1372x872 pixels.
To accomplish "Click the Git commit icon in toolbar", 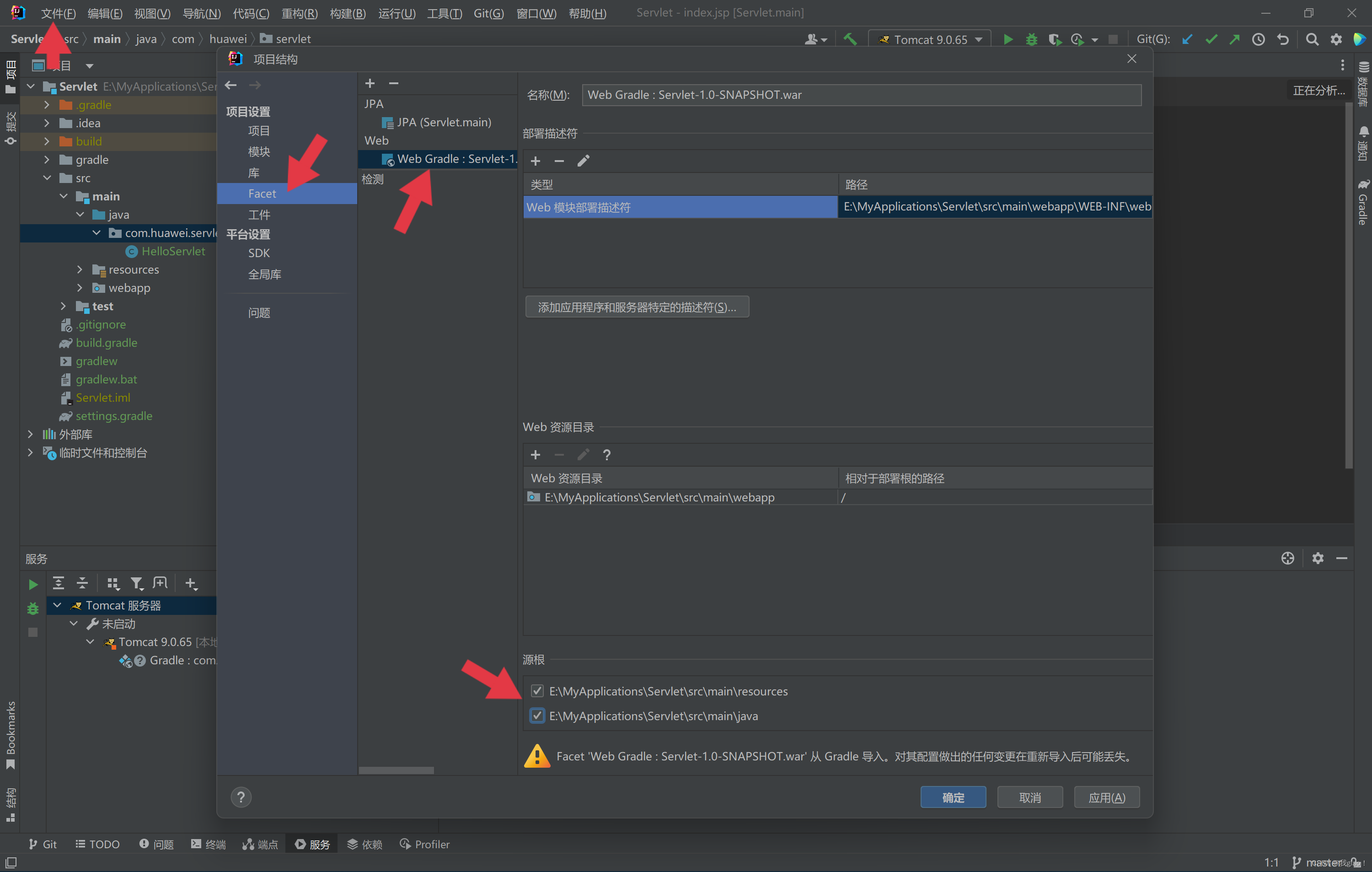I will tap(1211, 40).
